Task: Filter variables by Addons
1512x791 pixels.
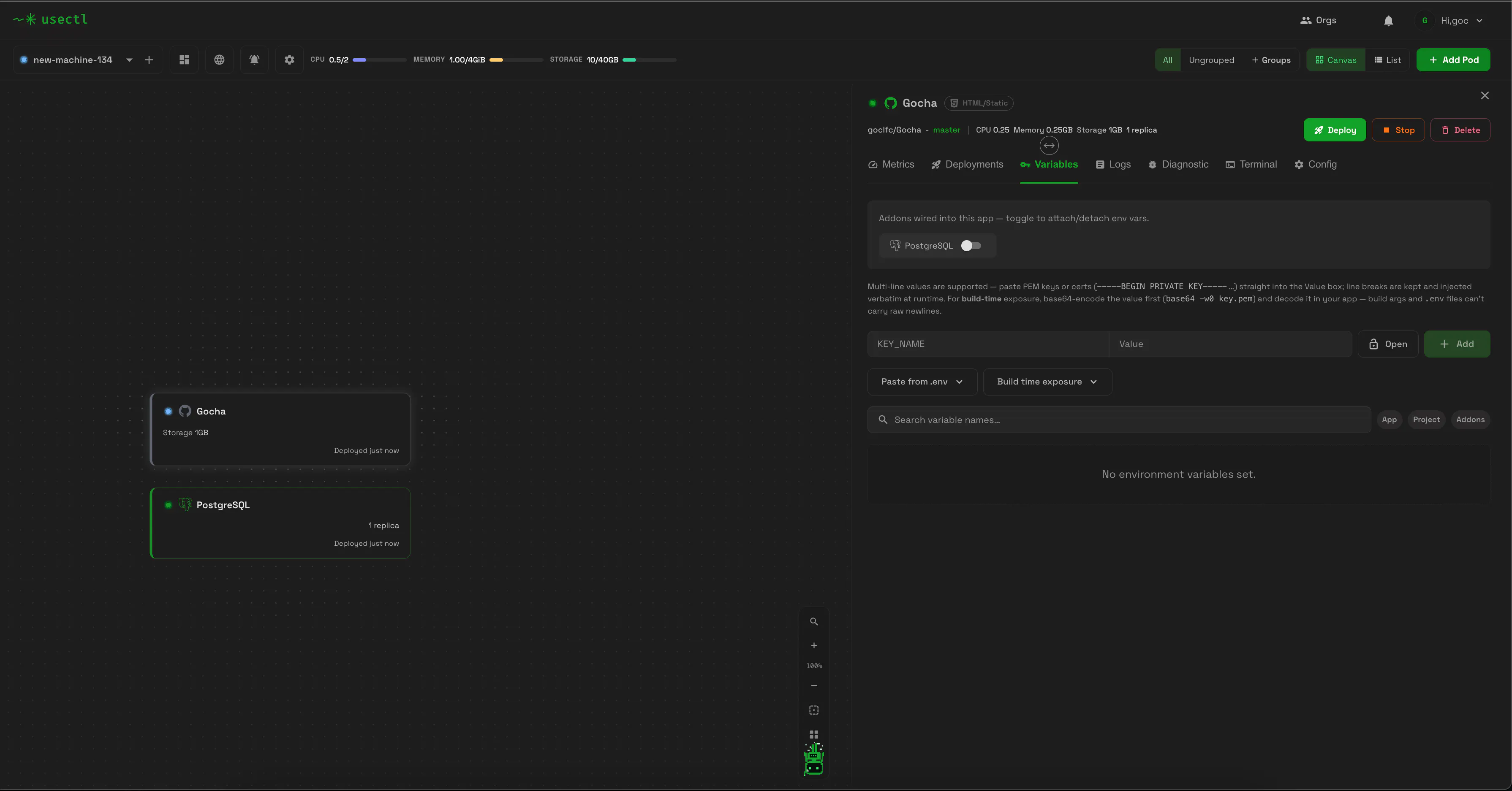Action: (1470, 420)
